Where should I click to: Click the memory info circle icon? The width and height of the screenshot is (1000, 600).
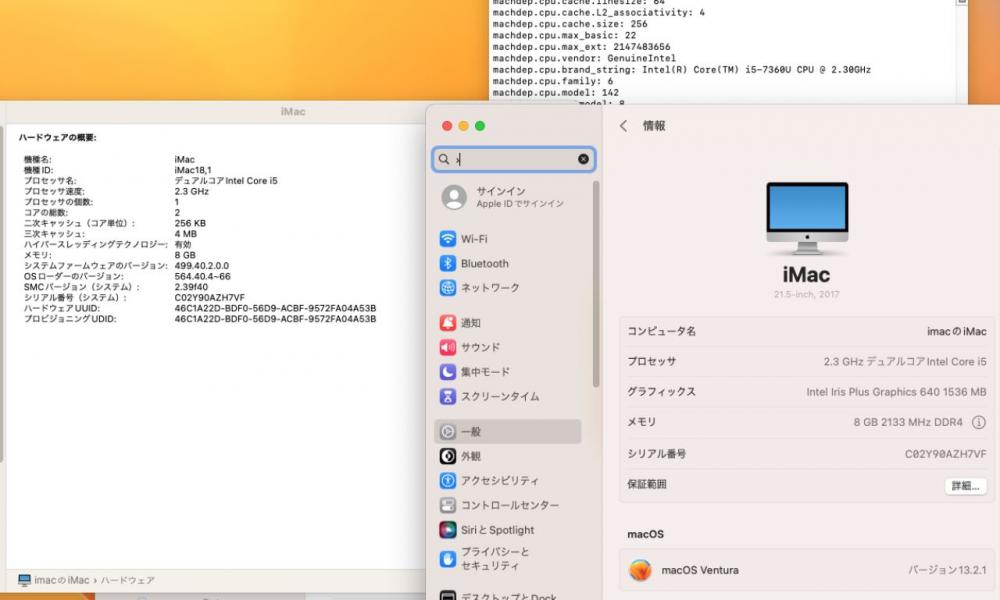pos(978,422)
